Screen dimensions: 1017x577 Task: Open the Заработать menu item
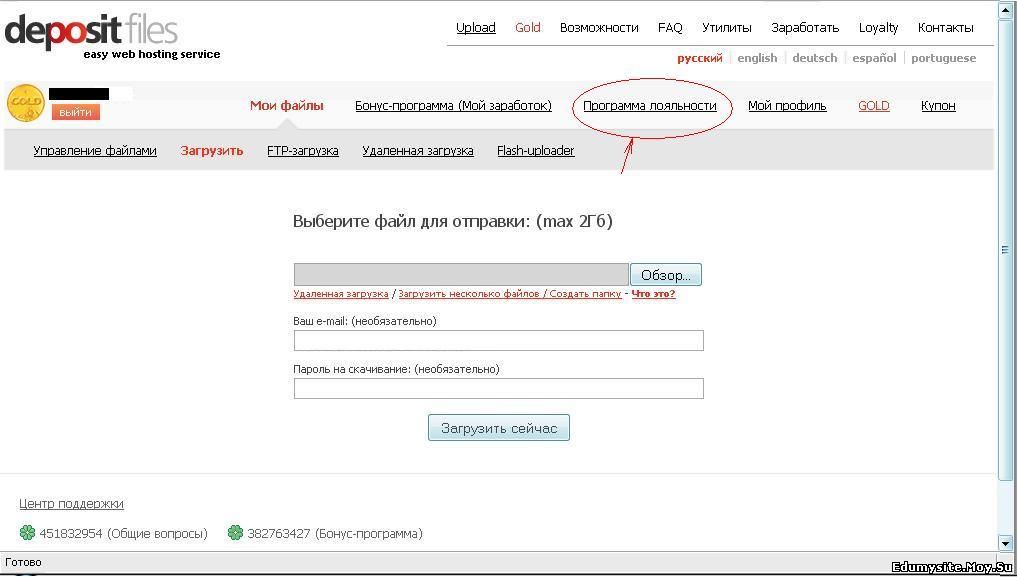coord(806,28)
